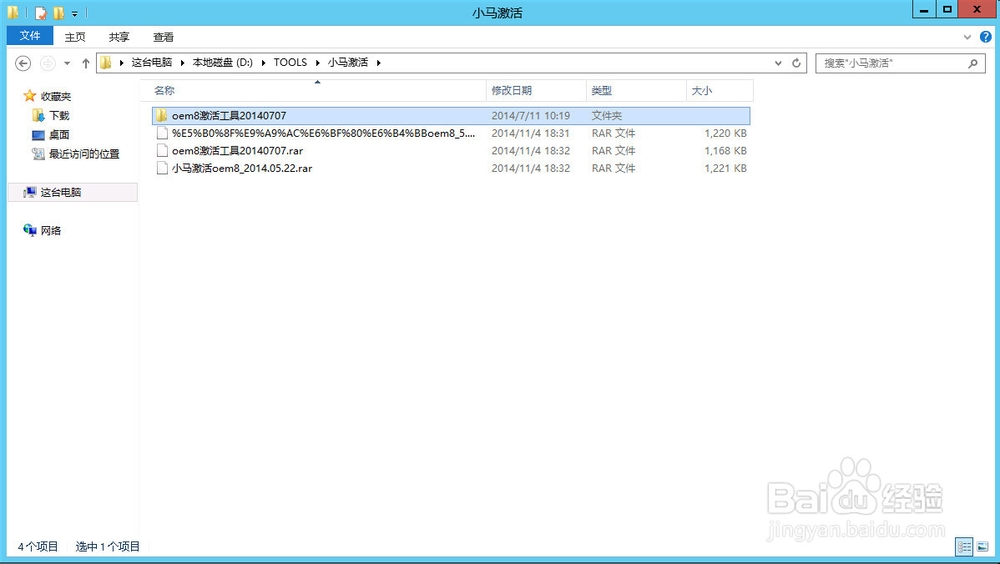Open the Customize Quick Access Toolbar dropdown
This screenshot has width=1000, height=564.
click(75, 13)
